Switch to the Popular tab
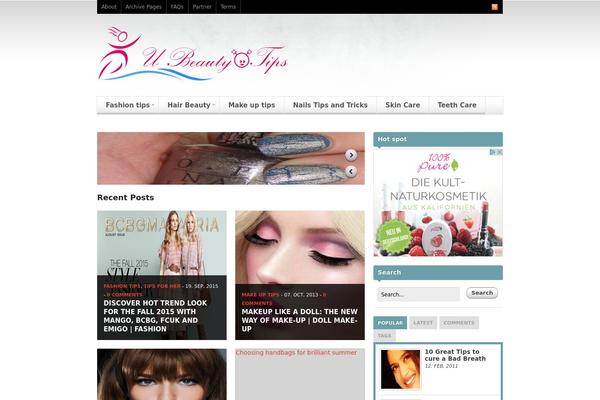600x400 pixels. (390, 323)
